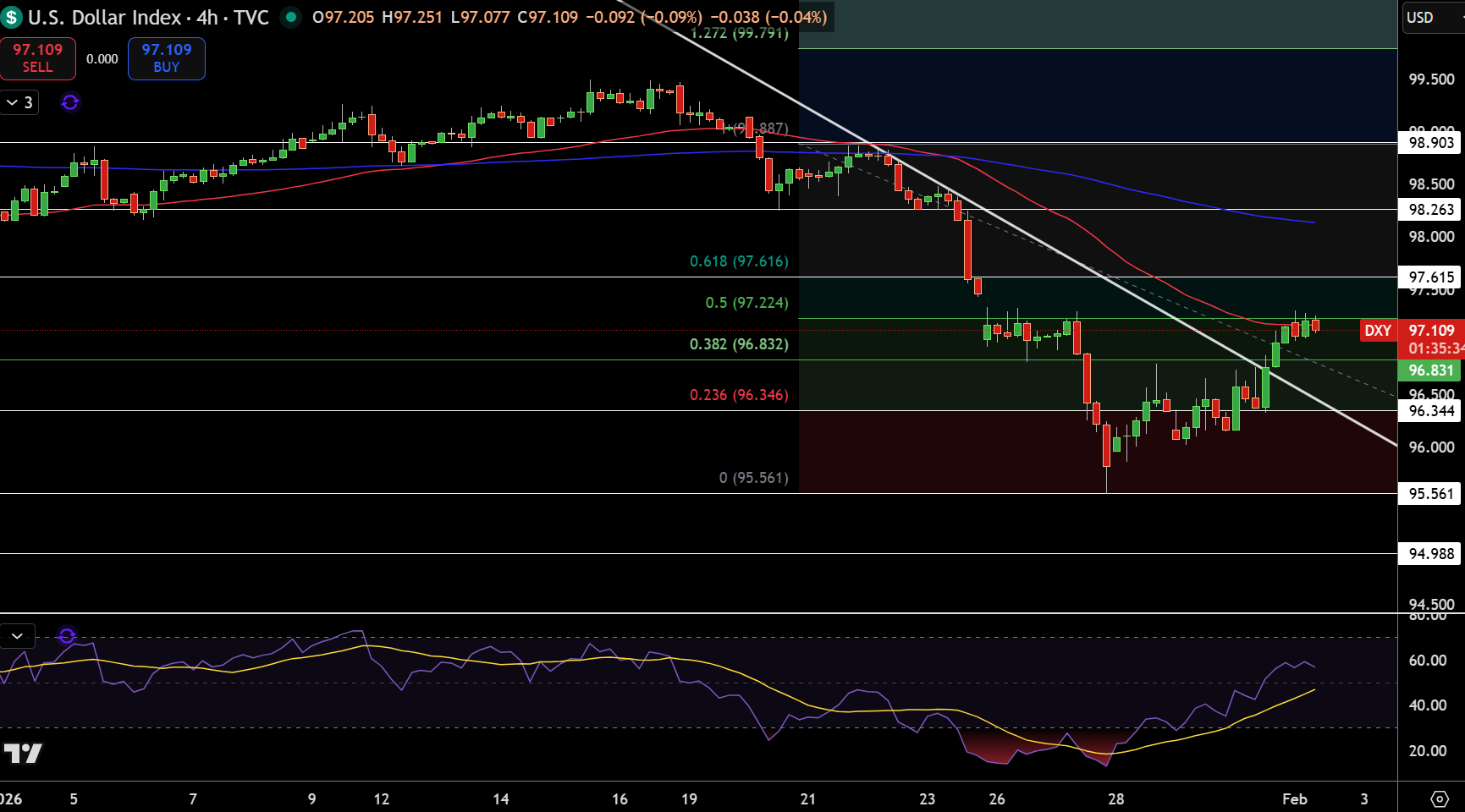Select the 96.344 price label
Image resolution: width=1465 pixels, height=812 pixels.
tap(1431, 411)
